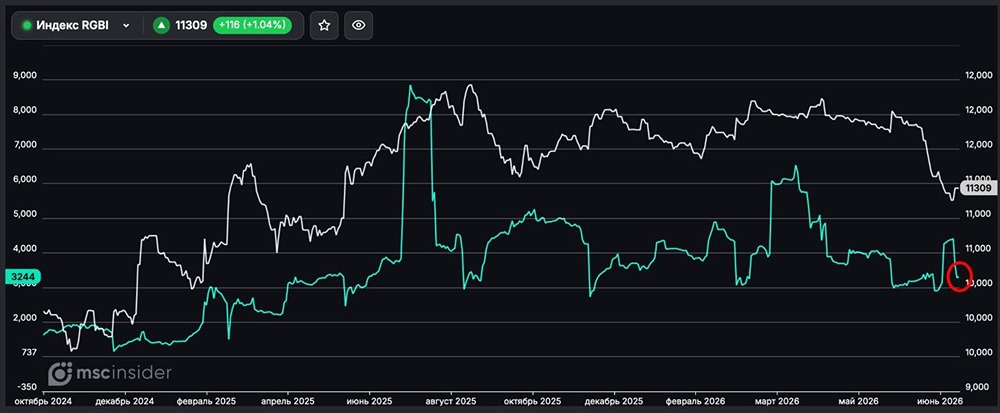
Task: Click the red circle marker on chart
Action: coord(960,277)
